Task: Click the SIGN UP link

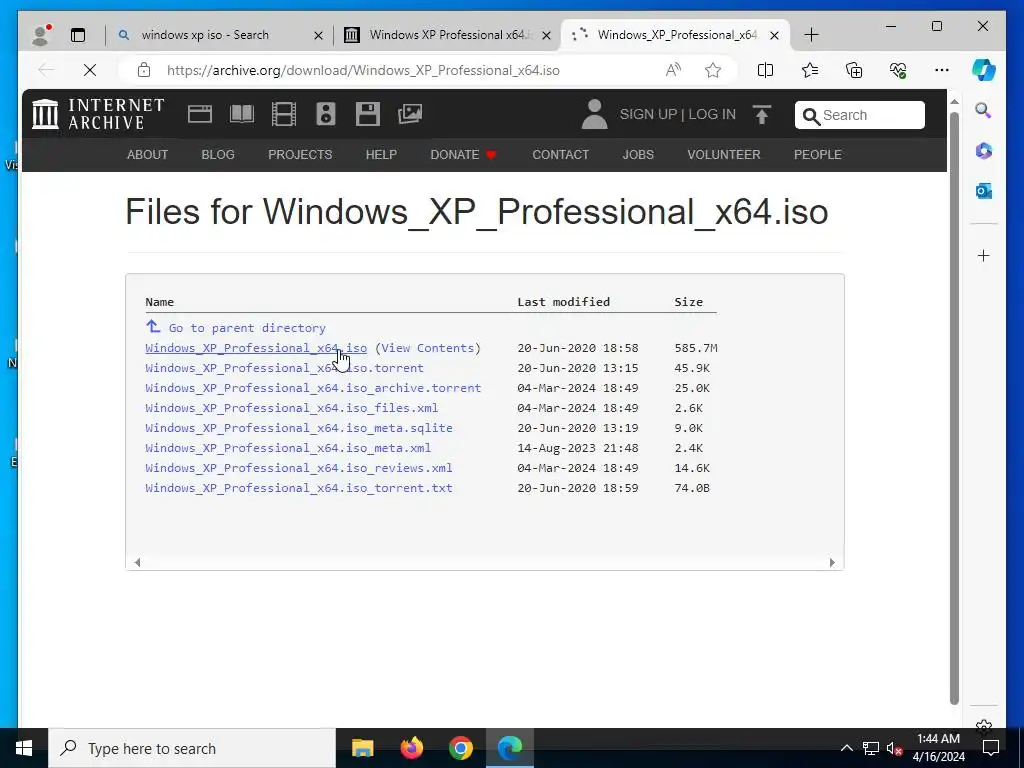Action: pos(648,114)
